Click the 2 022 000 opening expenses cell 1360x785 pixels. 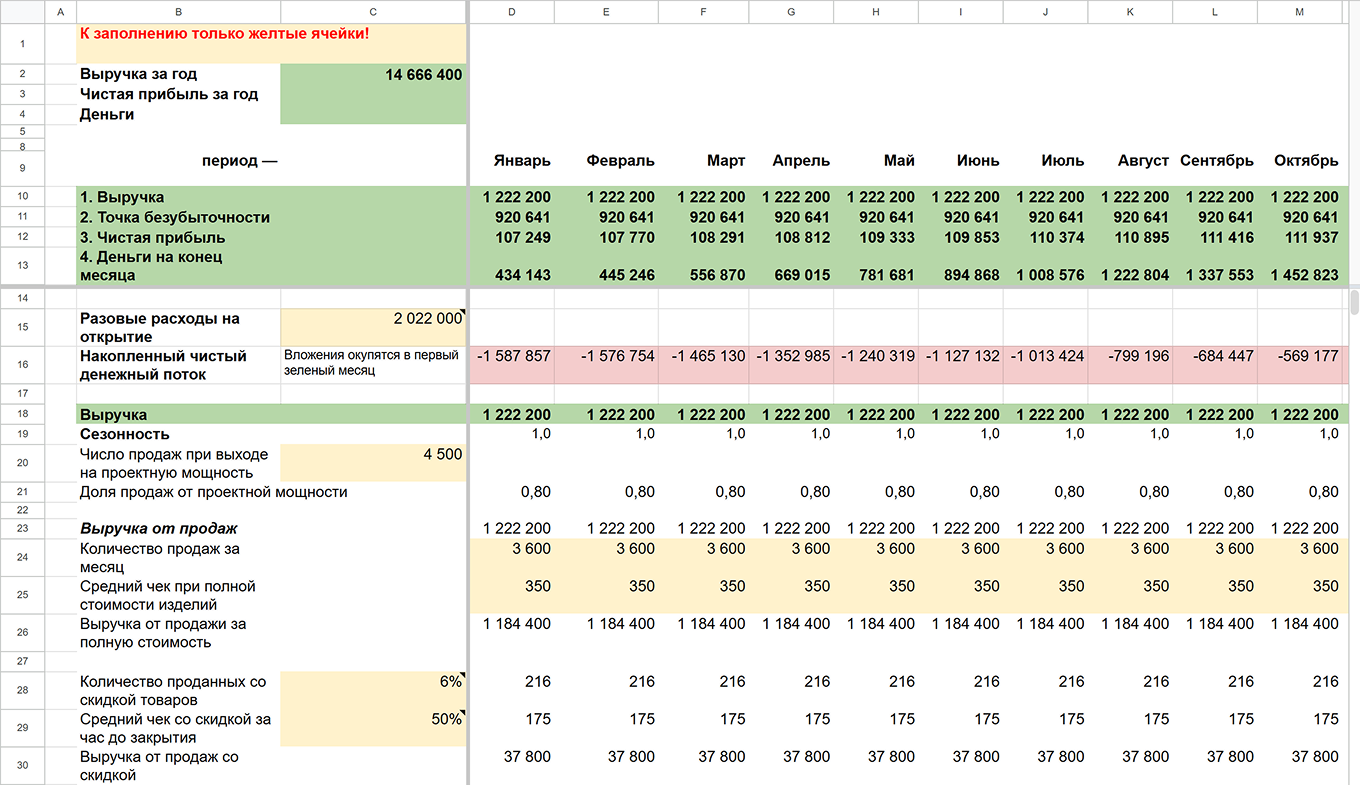pyautogui.click(x=373, y=327)
